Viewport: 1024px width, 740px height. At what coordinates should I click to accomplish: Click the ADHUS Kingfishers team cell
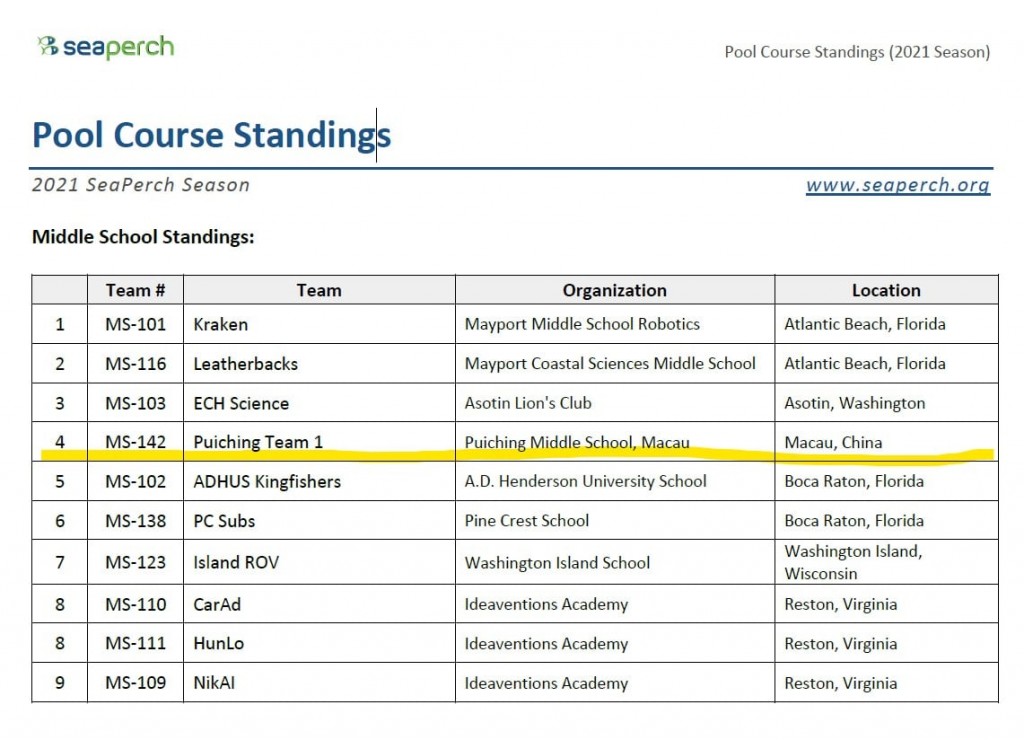267,481
